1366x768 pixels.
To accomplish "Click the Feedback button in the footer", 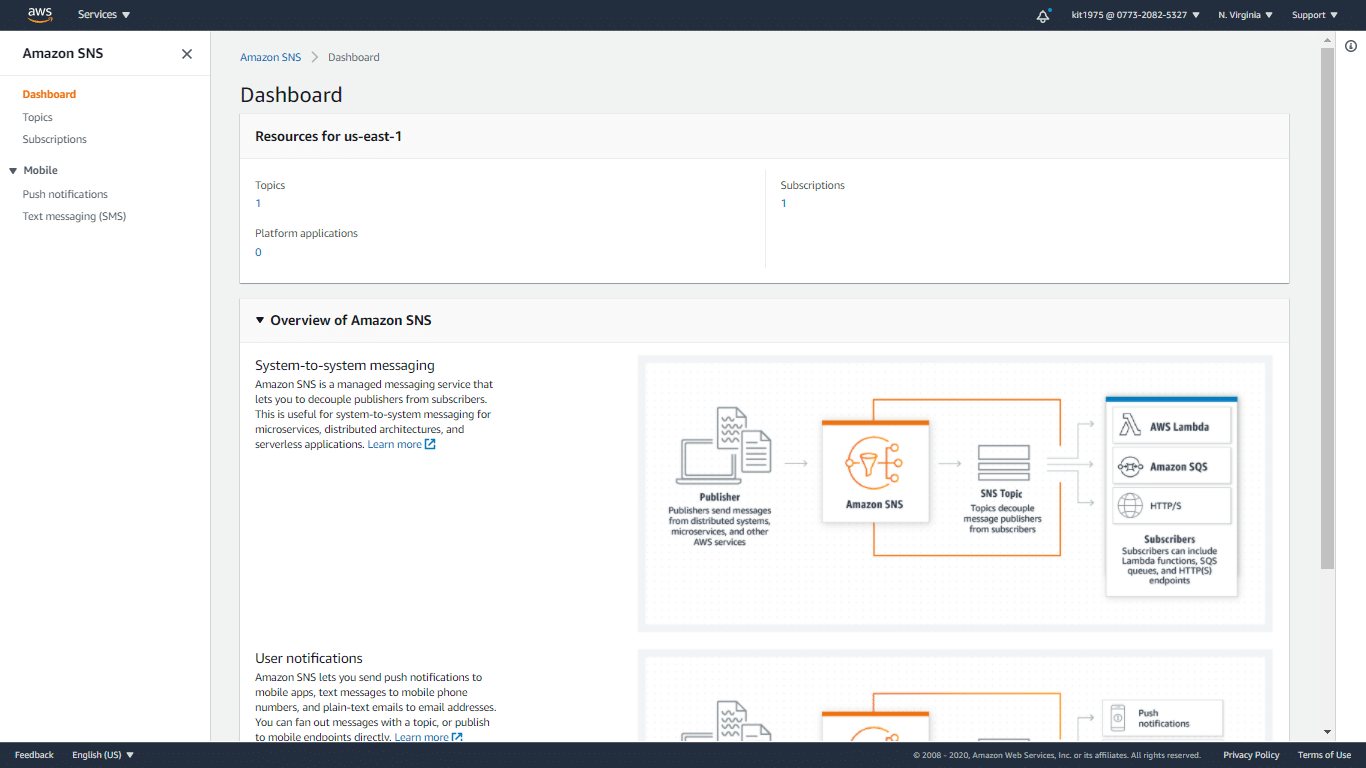I will click(x=33, y=755).
